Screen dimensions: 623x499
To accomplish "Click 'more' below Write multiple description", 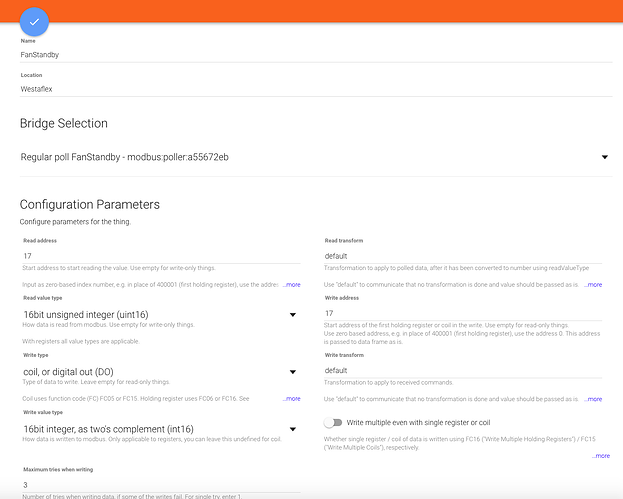I will [600, 456].
